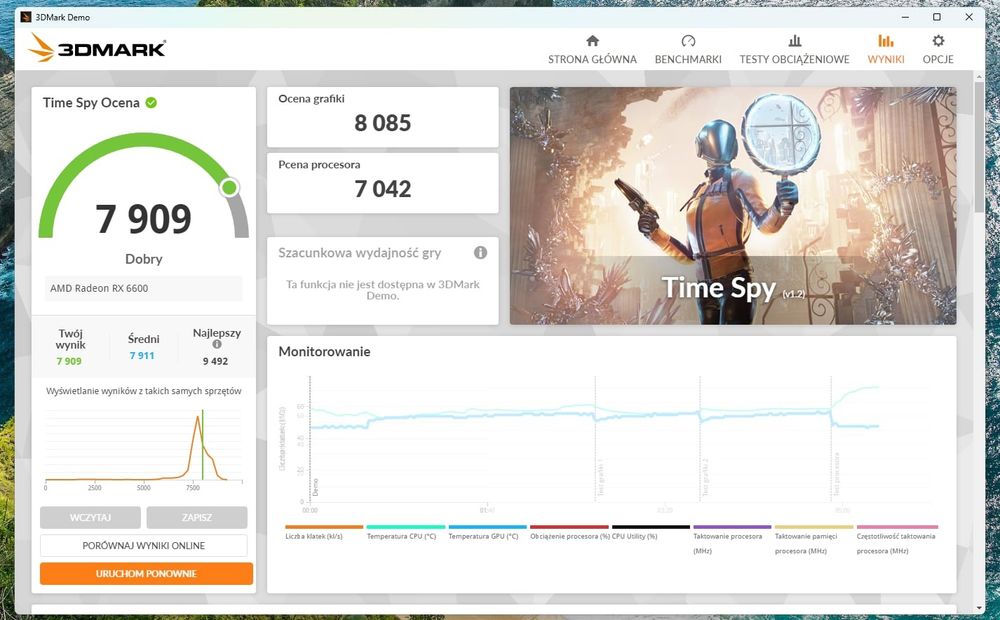The width and height of the screenshot is (1000, 620).
Task: Click info icon next to Szacunkowa wydajność gry
Action: tap(480, 253)
